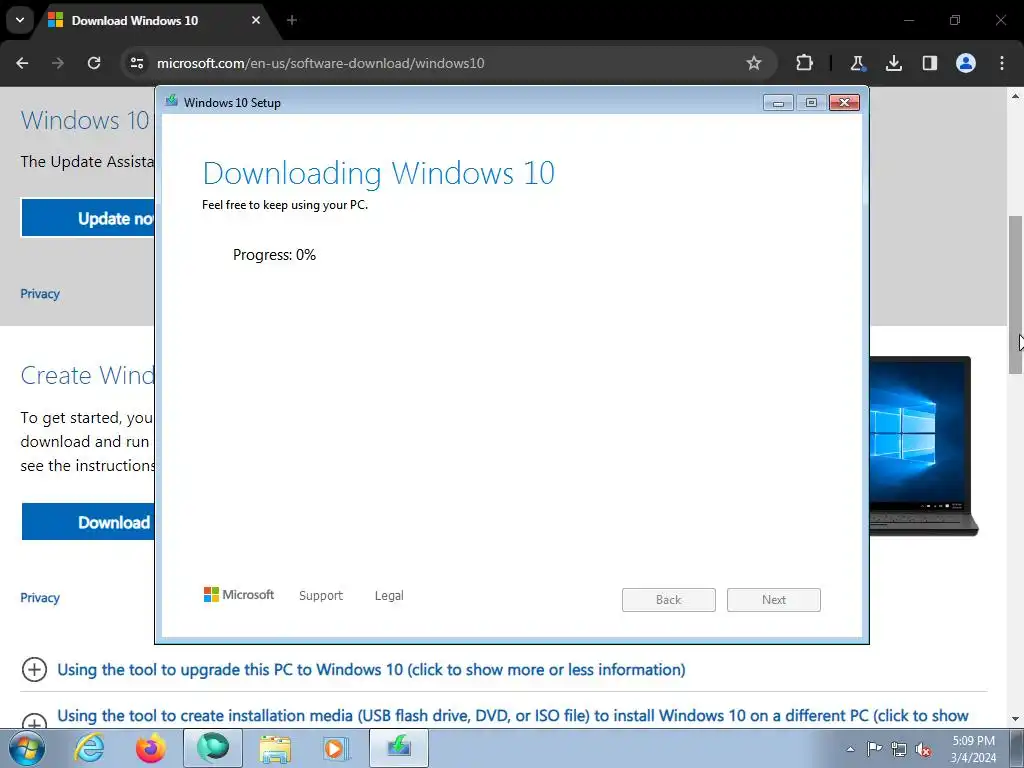Open Legal link in Setup window

pos(389,595)
